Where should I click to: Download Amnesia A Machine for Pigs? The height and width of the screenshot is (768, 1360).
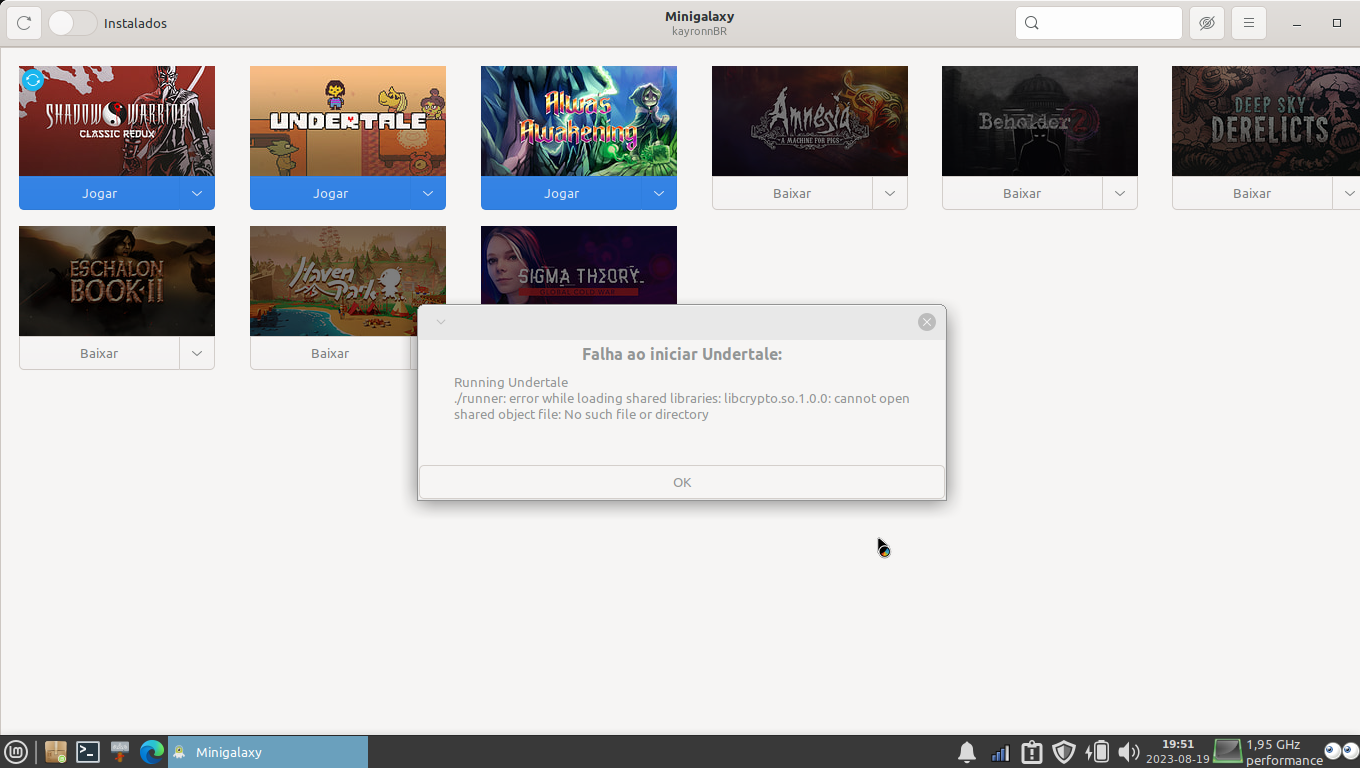tap(792, 193)
